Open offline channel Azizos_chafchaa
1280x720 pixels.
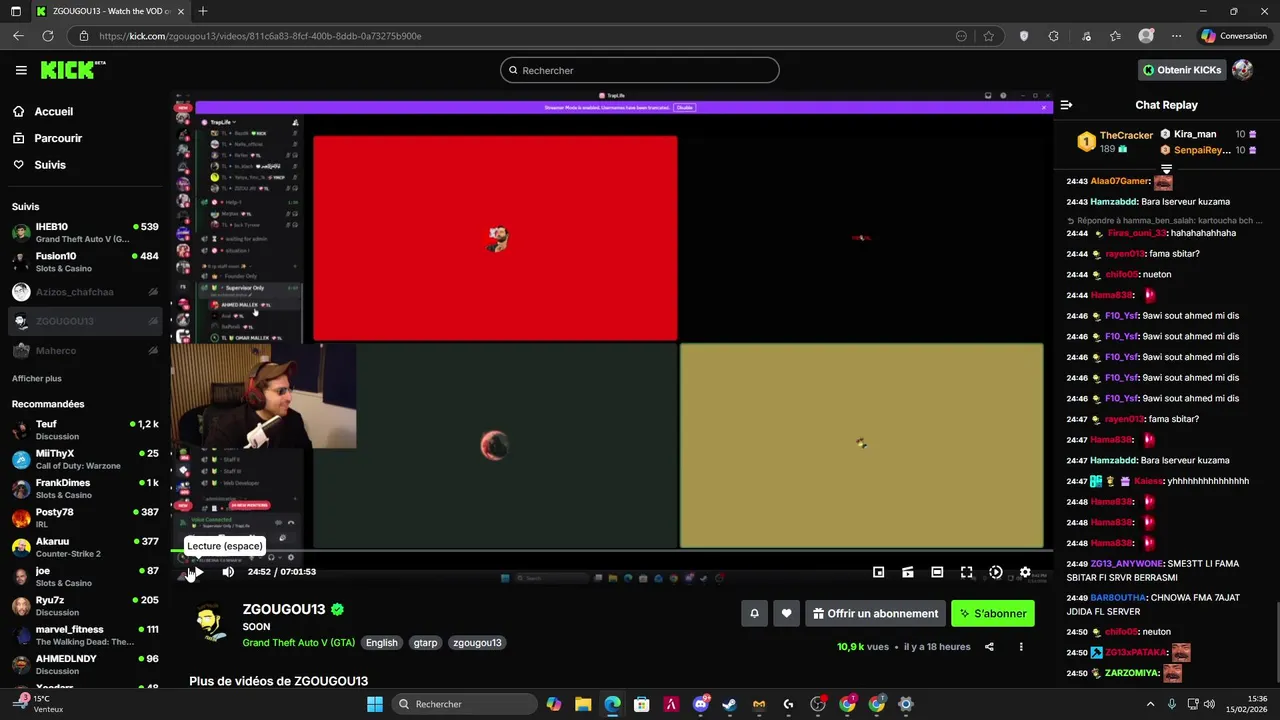tap(85, 292)
